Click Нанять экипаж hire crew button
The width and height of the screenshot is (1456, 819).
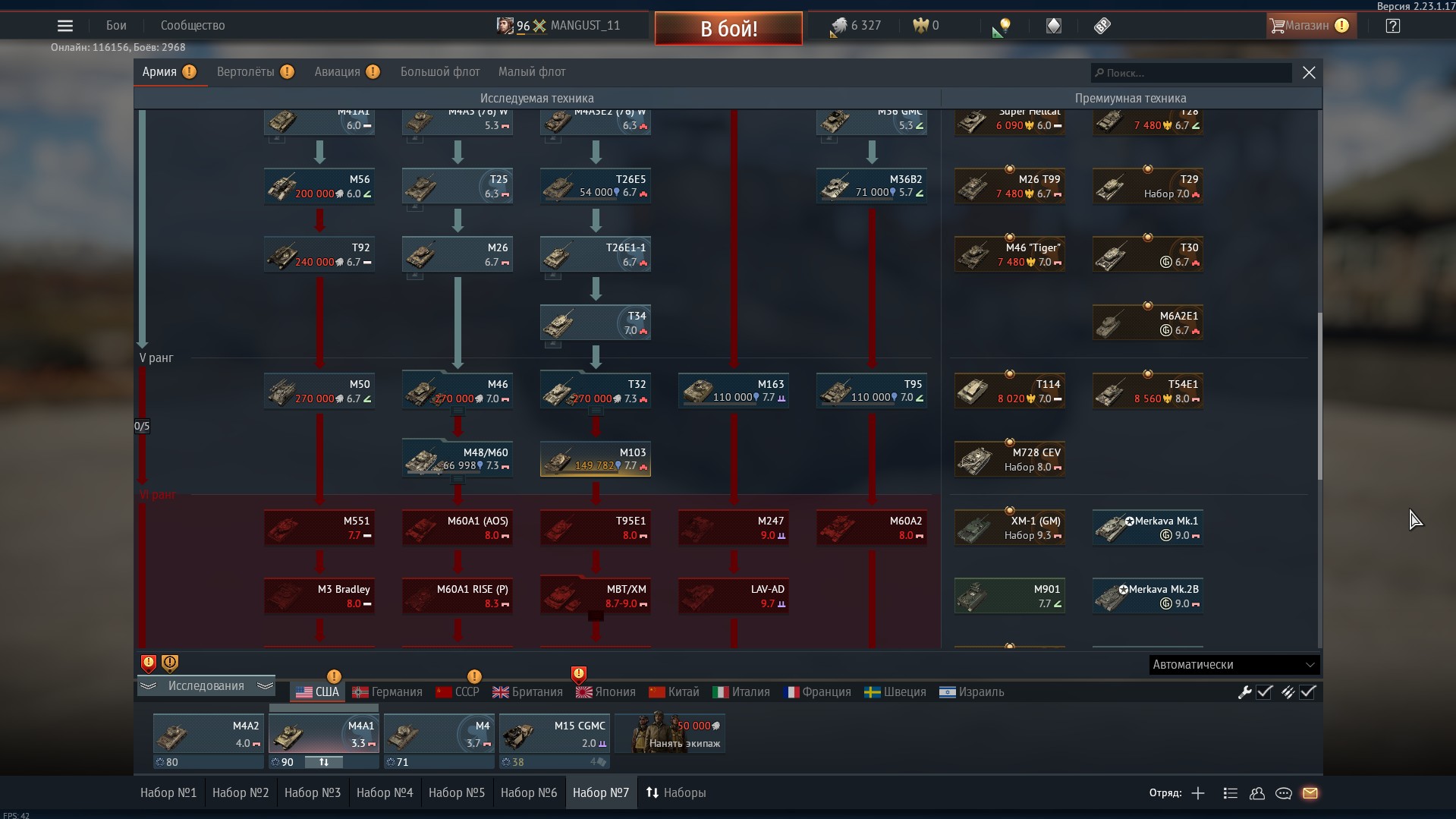click(x=670, y=734)
